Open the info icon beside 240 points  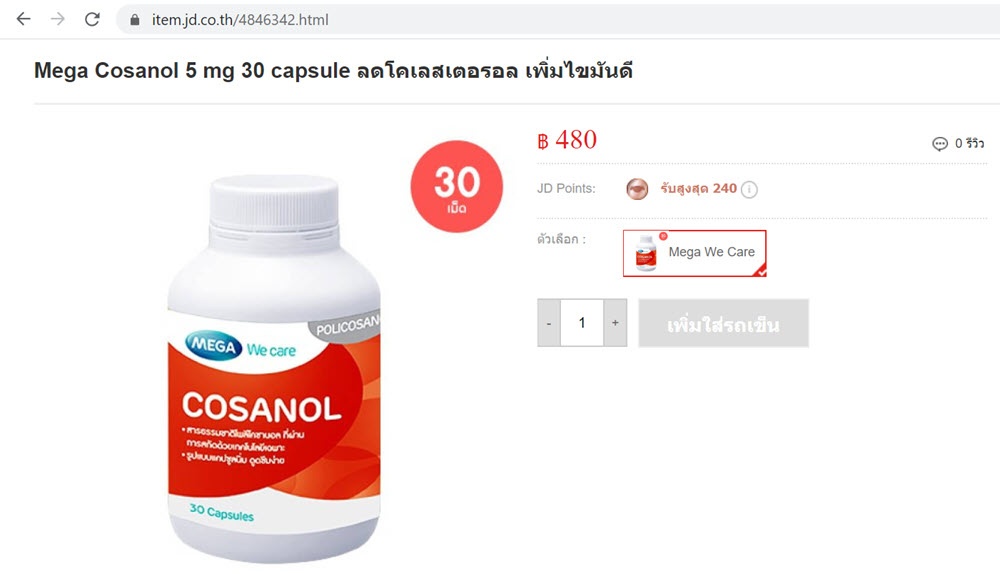[x=749, y=189]
